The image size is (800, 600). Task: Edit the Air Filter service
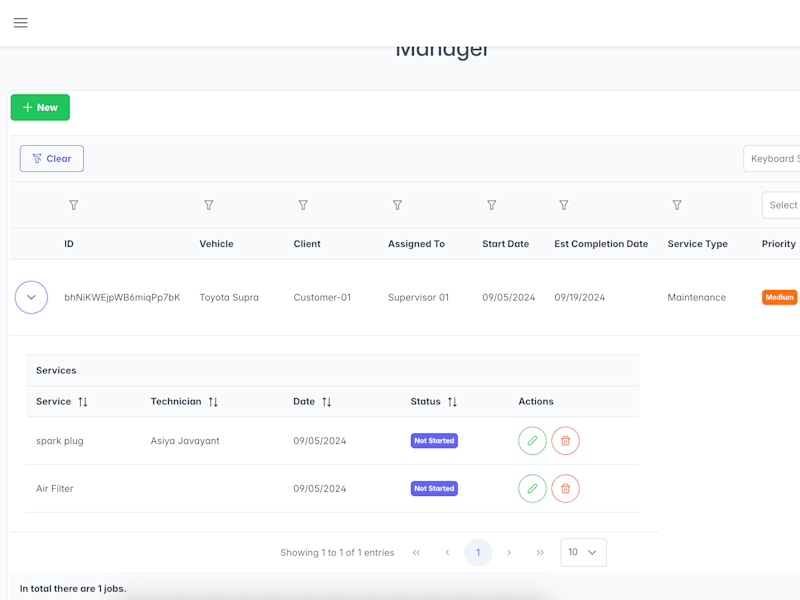532,489
